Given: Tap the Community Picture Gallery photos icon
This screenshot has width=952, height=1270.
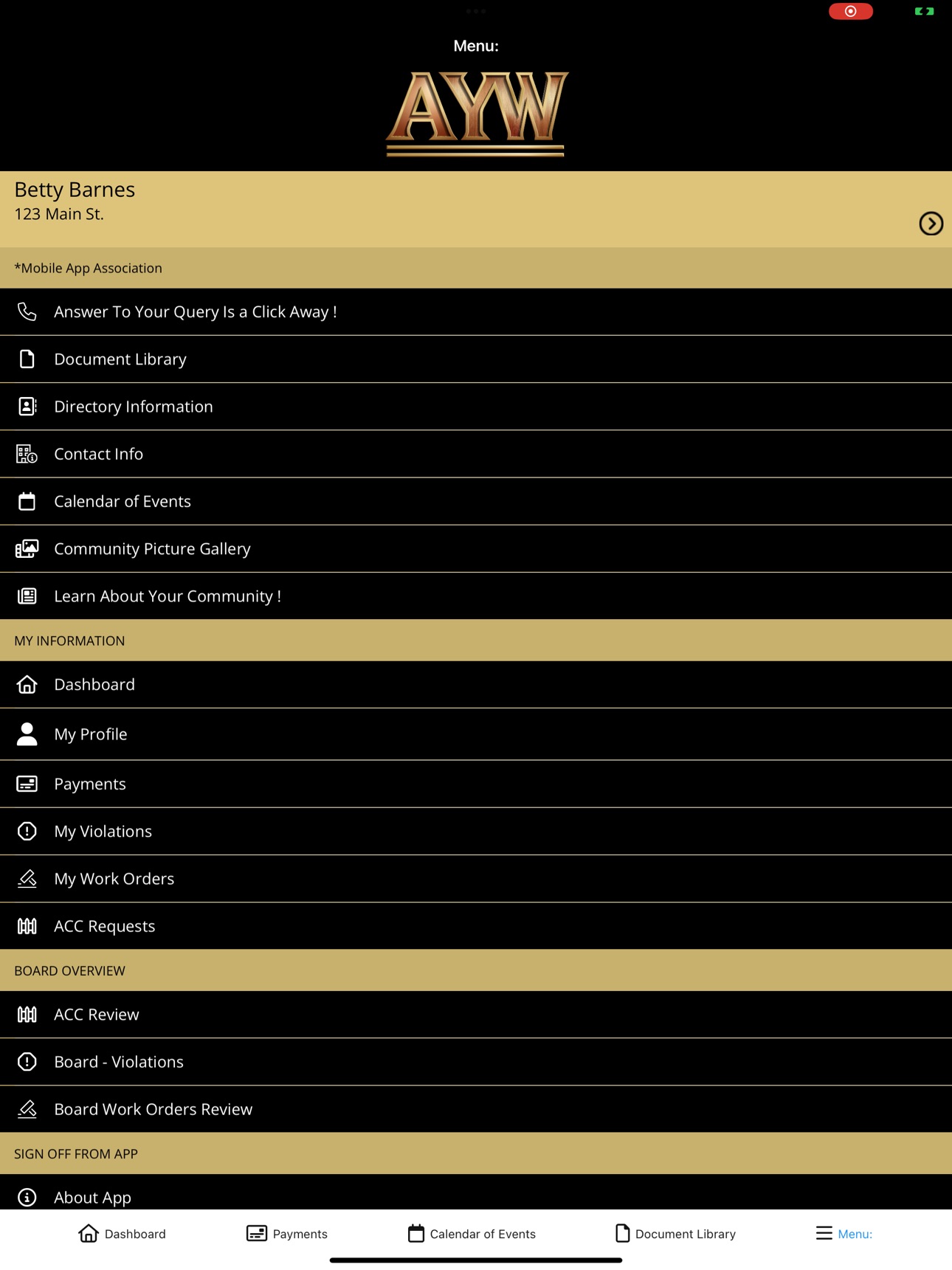Looking at the screenshot, I should point(27,548).
